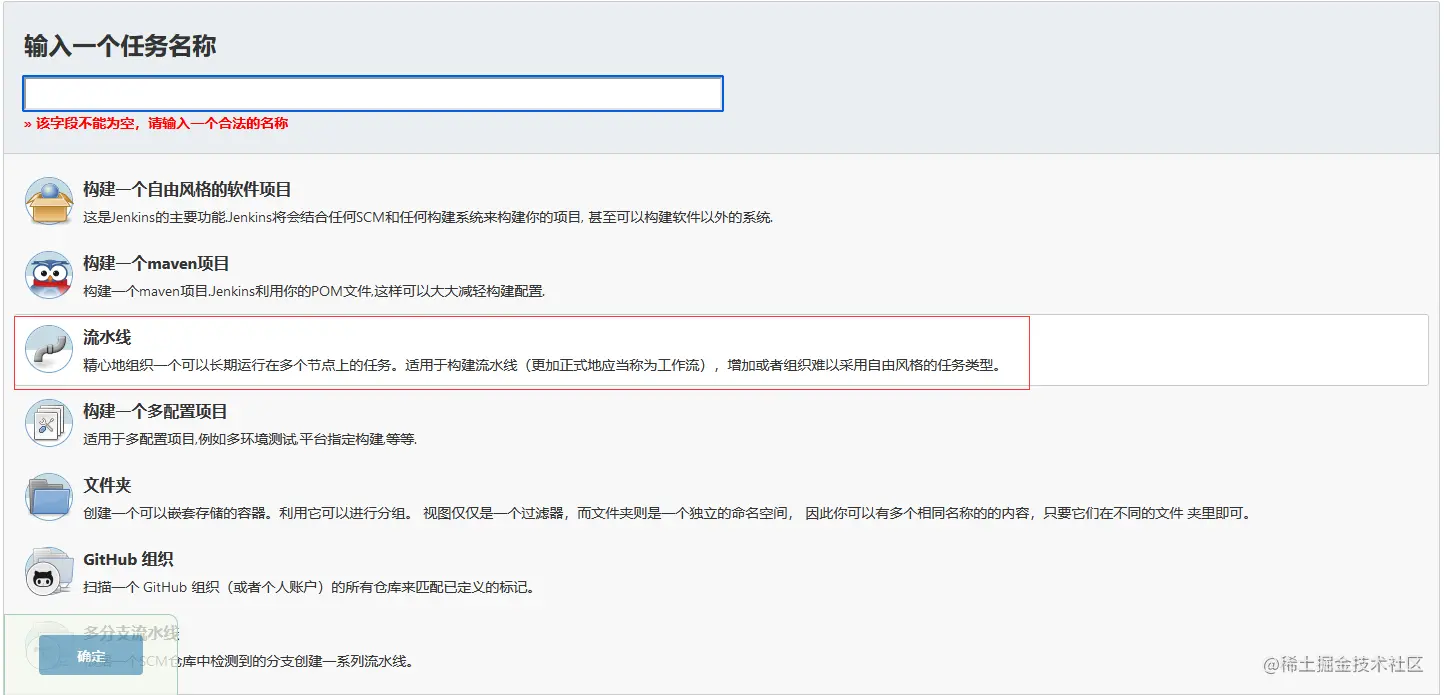Click the maven project owl icon
The width and height of the screenshot is (1444, 695).
pos(49,275)
